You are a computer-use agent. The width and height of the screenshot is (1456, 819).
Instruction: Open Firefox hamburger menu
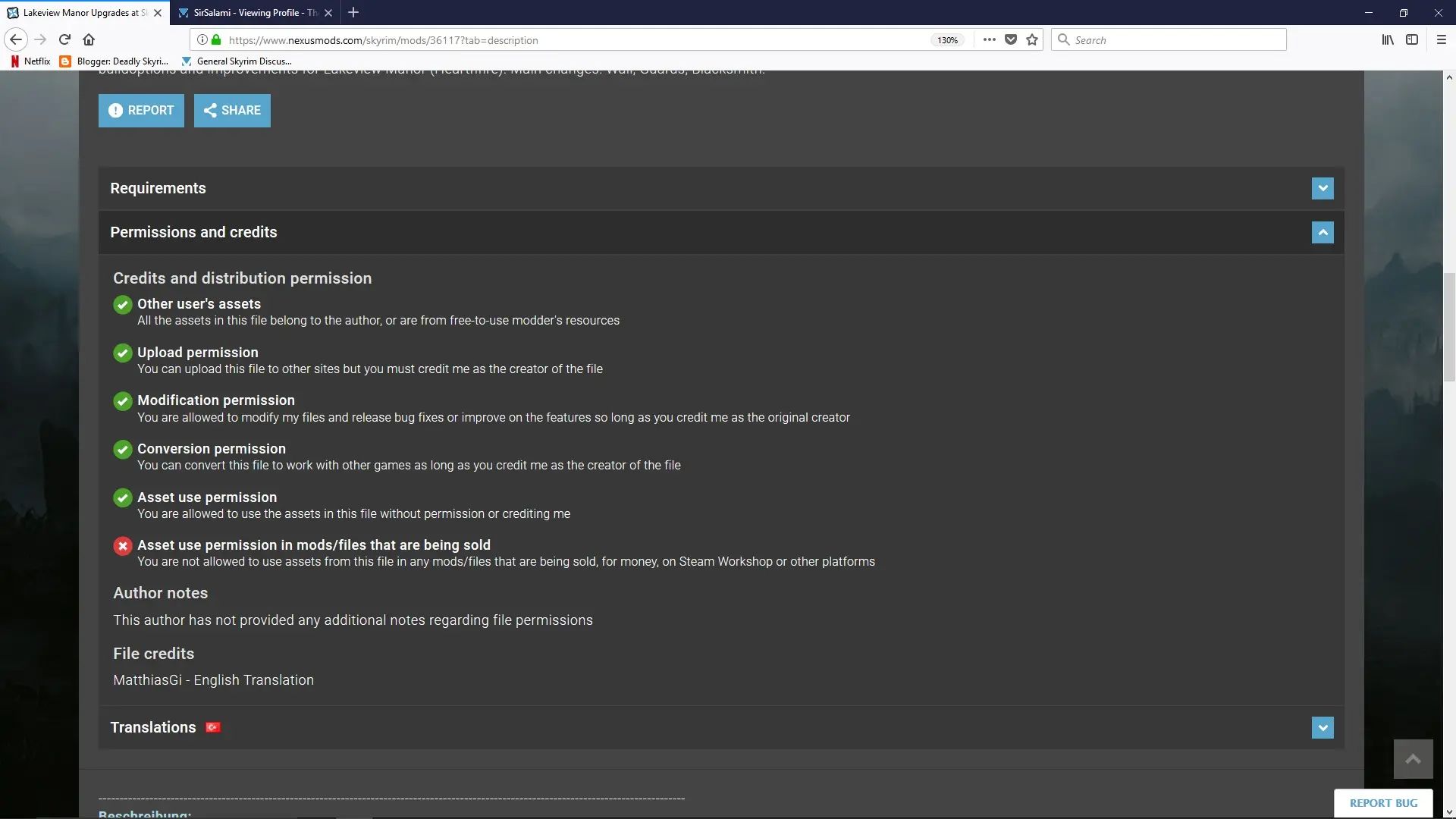coord(1442,40)
